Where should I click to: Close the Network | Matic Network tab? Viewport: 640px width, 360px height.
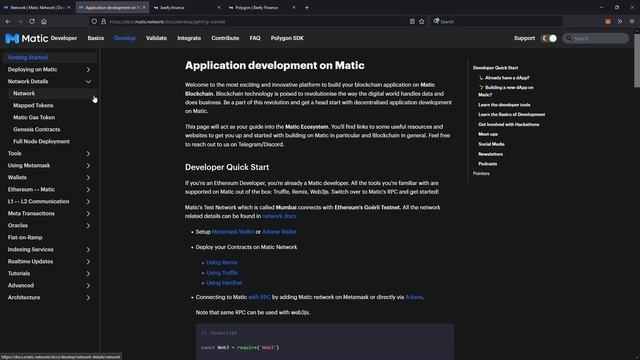pyautogui.click(x=69, y=7)
